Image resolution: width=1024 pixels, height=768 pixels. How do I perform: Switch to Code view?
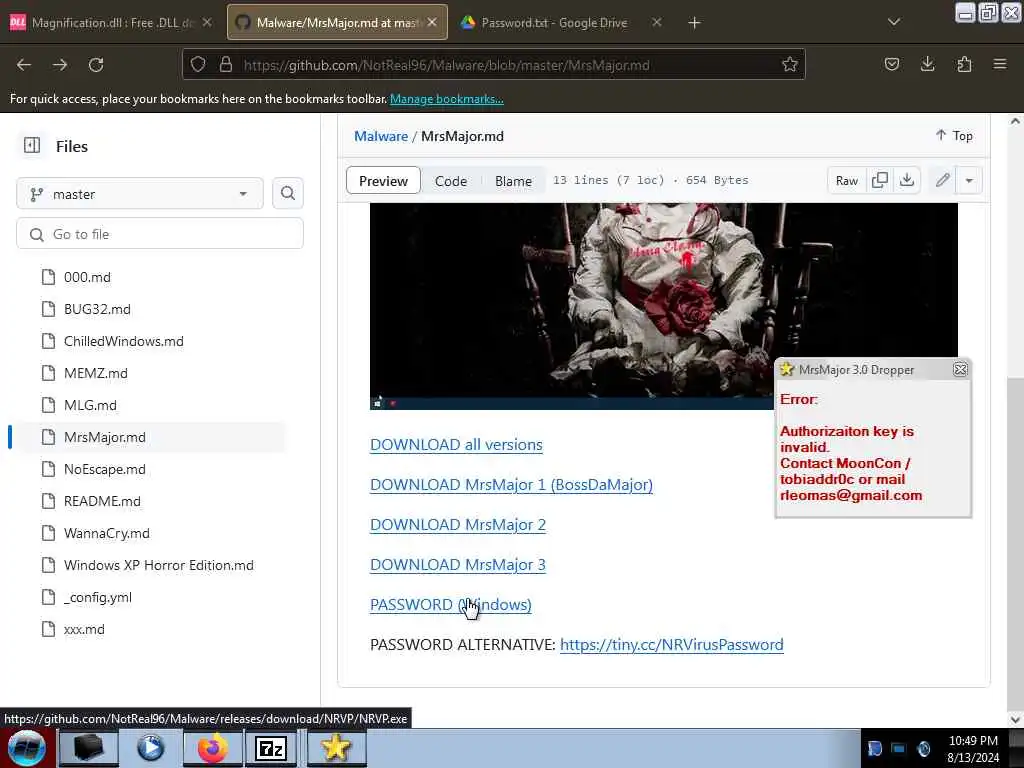[451, 181]
